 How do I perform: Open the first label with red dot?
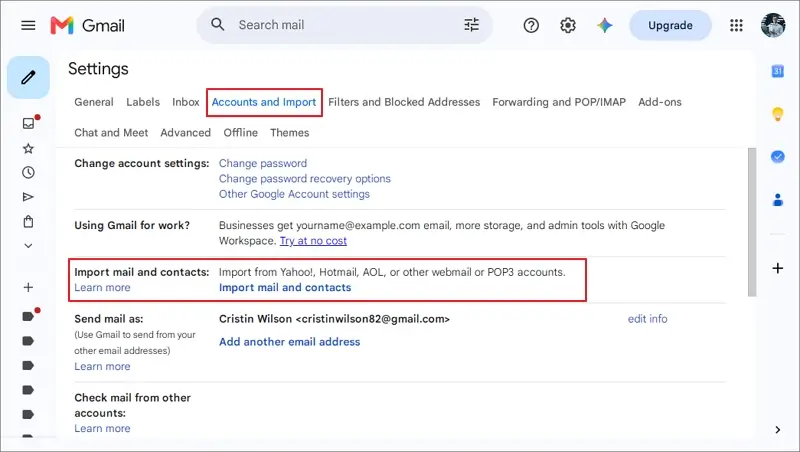point(29,316)
